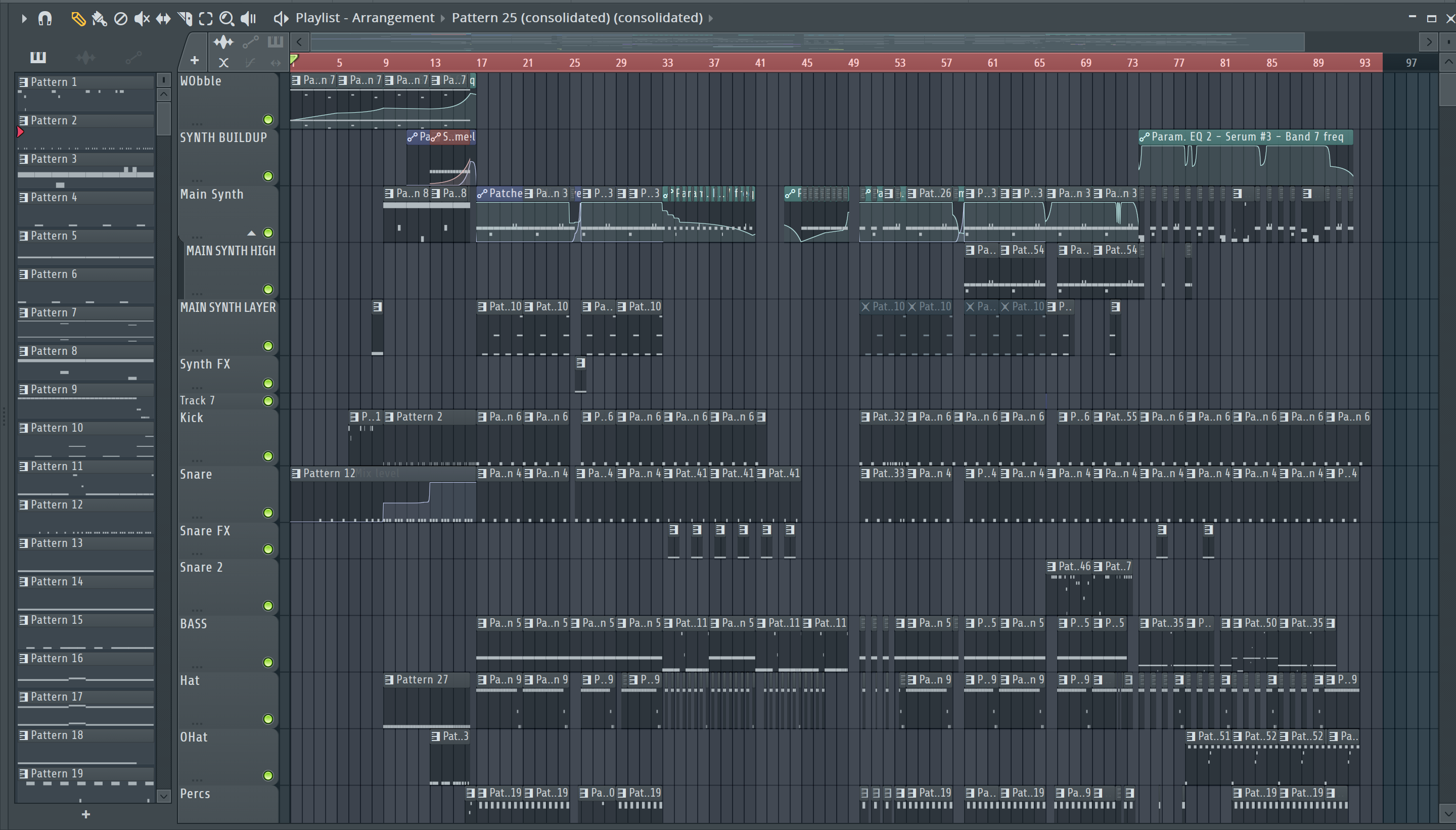Viewport: 1456px width, 830px height.
Task: Click the Pattern 7 icon in picker
Action: coord(23,313)
